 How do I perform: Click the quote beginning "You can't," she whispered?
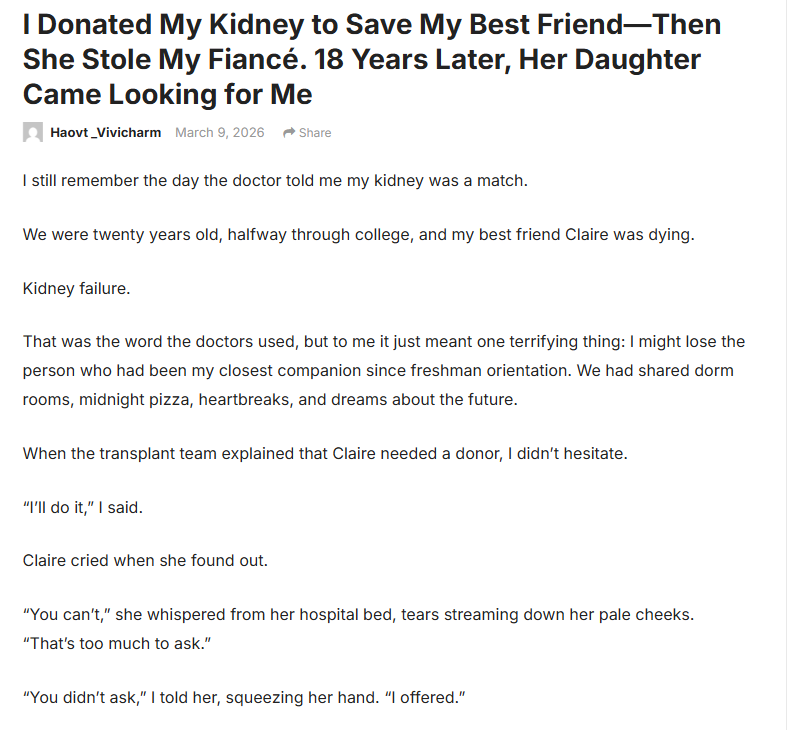coord(358,614)
